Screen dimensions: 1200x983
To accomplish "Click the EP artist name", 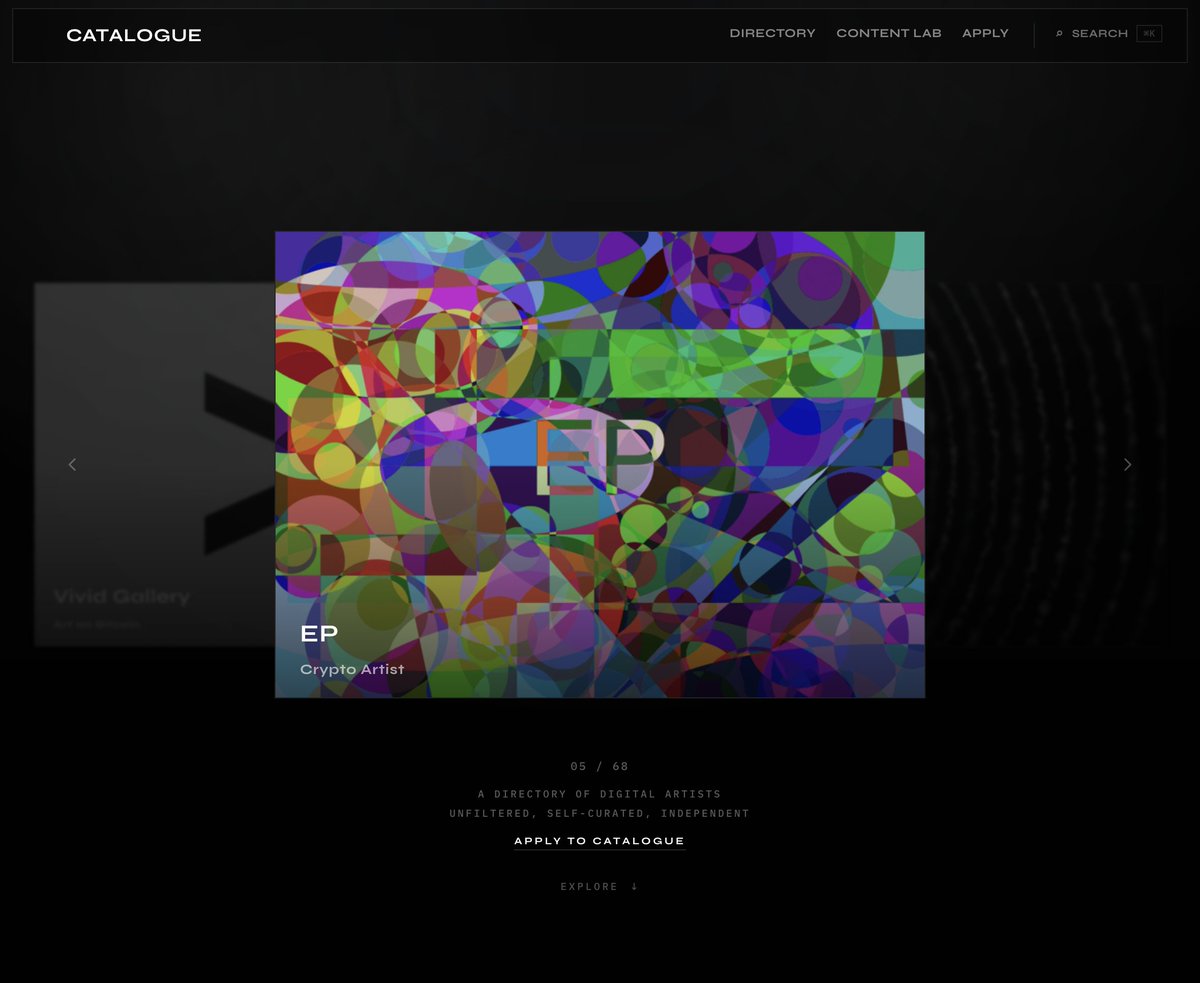I will click(x=319, y=633).
